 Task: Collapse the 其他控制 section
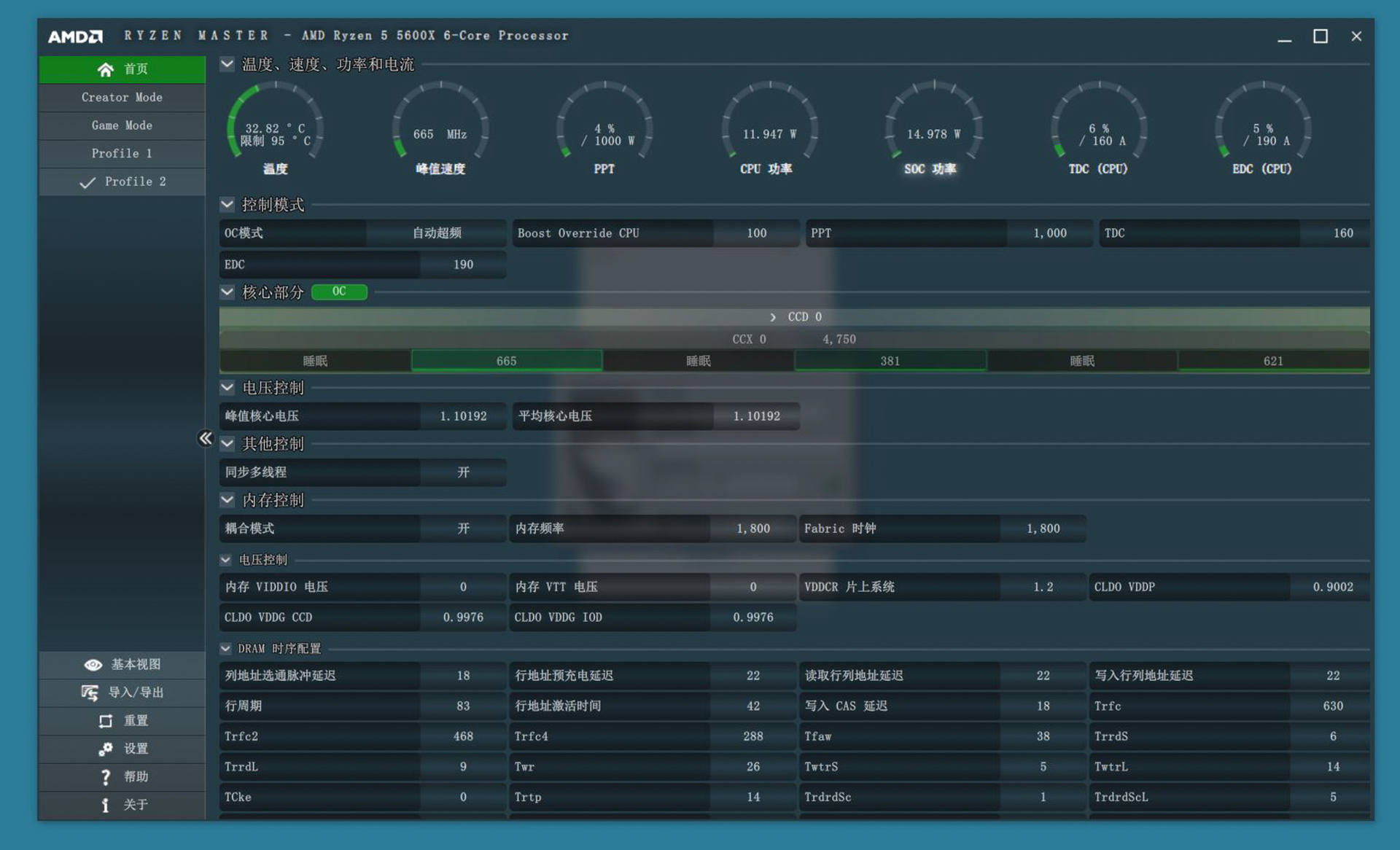227,443
